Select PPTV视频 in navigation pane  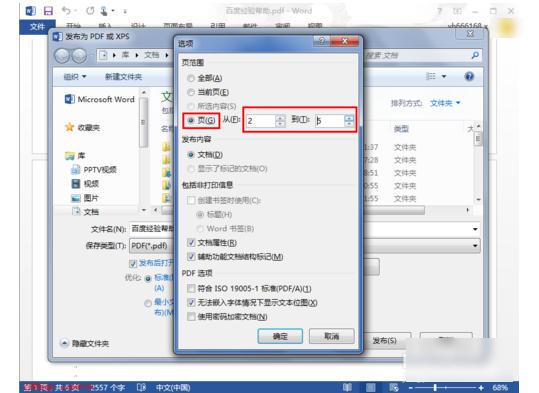(x=94, y=170)
